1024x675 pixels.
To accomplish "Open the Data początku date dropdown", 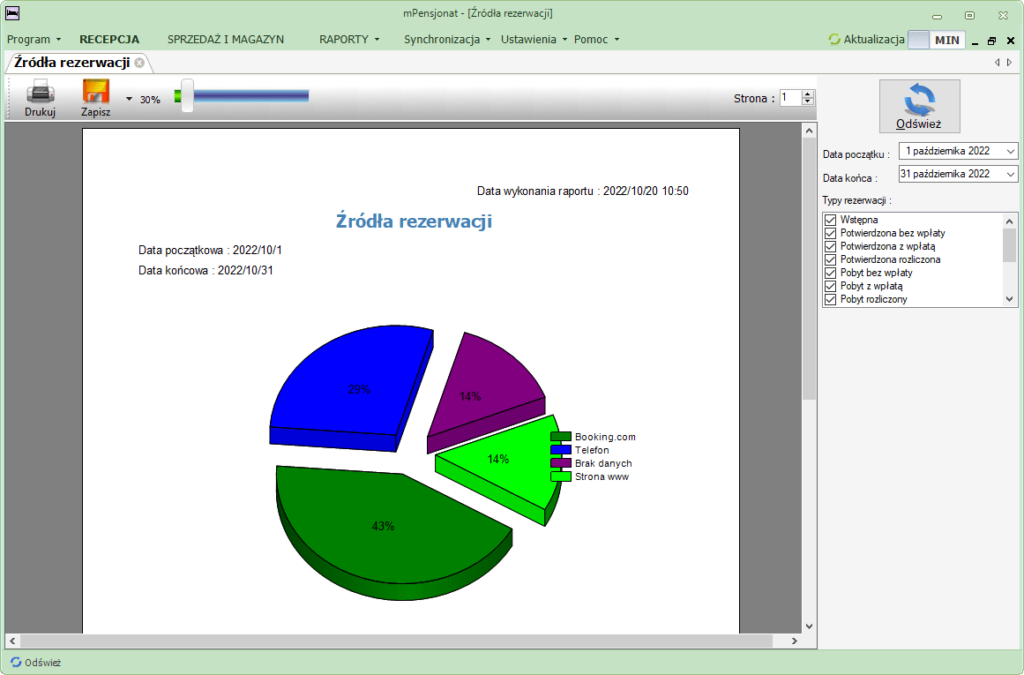I will tap(1010, 151).
